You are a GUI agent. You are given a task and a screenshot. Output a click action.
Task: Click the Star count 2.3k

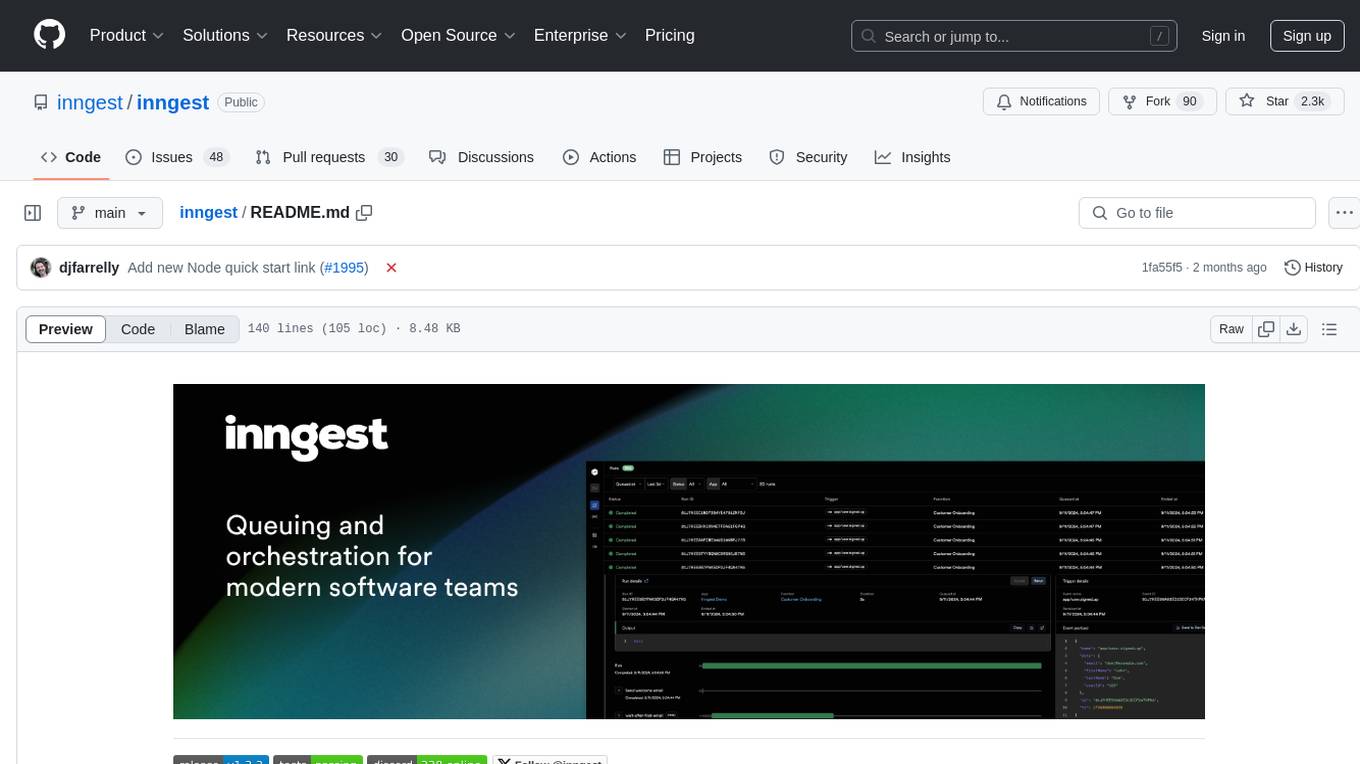pyautogui.click(x=1311, y=101)
